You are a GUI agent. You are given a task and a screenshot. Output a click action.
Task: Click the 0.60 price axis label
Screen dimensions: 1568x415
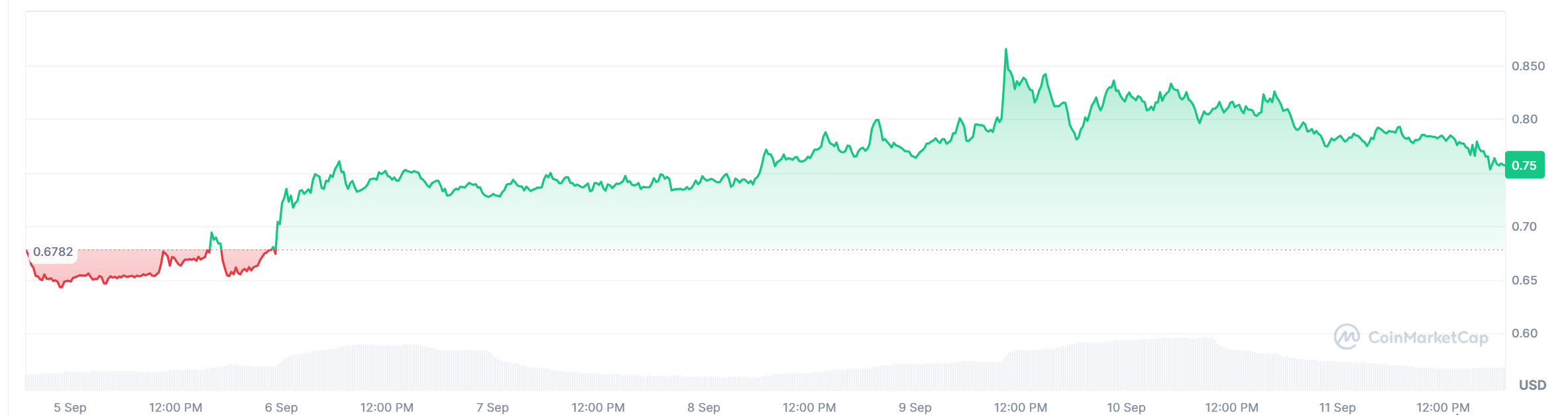[x=1524, y=333]
